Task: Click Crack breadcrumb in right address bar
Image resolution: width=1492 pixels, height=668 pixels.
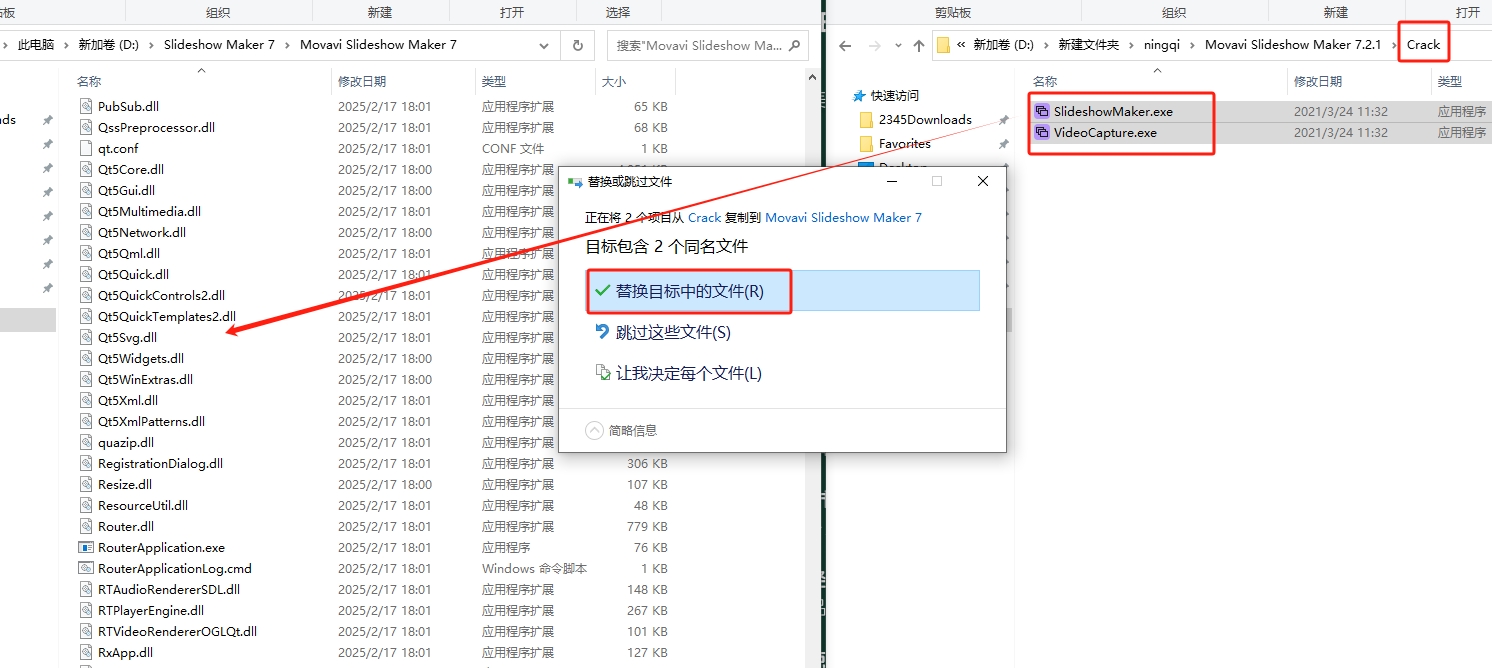Action: click(x=1423, y=45)
